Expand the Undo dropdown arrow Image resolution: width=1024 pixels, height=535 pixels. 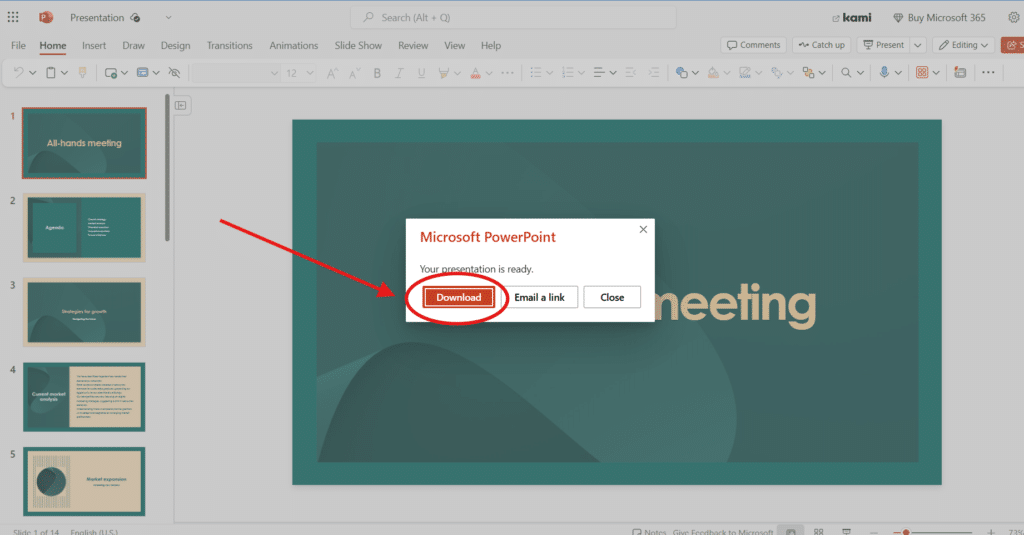(33, 73)
